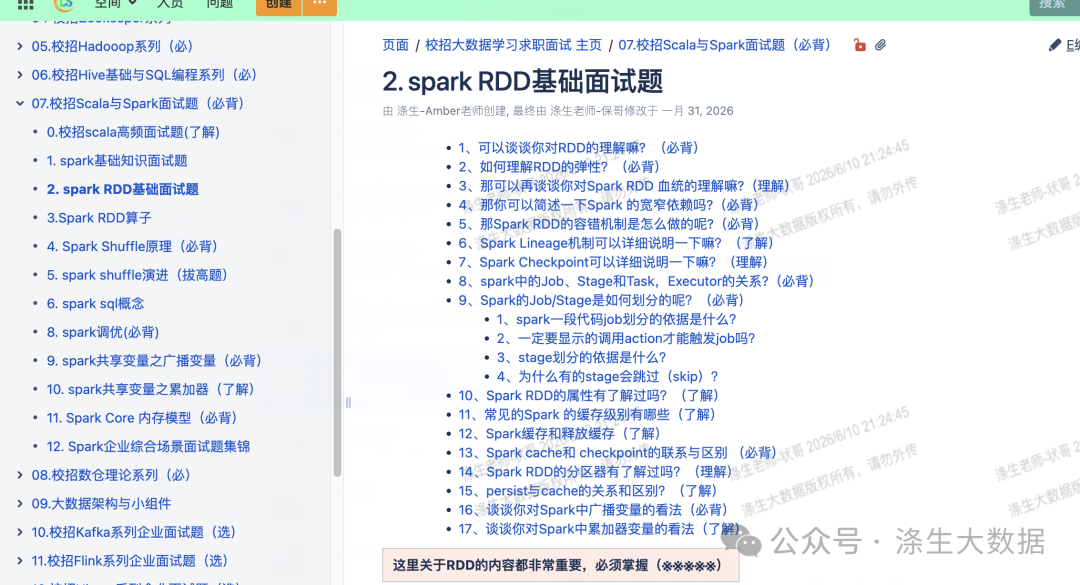Open the app switcher grid icon
1080x585 pixels.
[25, 4]
